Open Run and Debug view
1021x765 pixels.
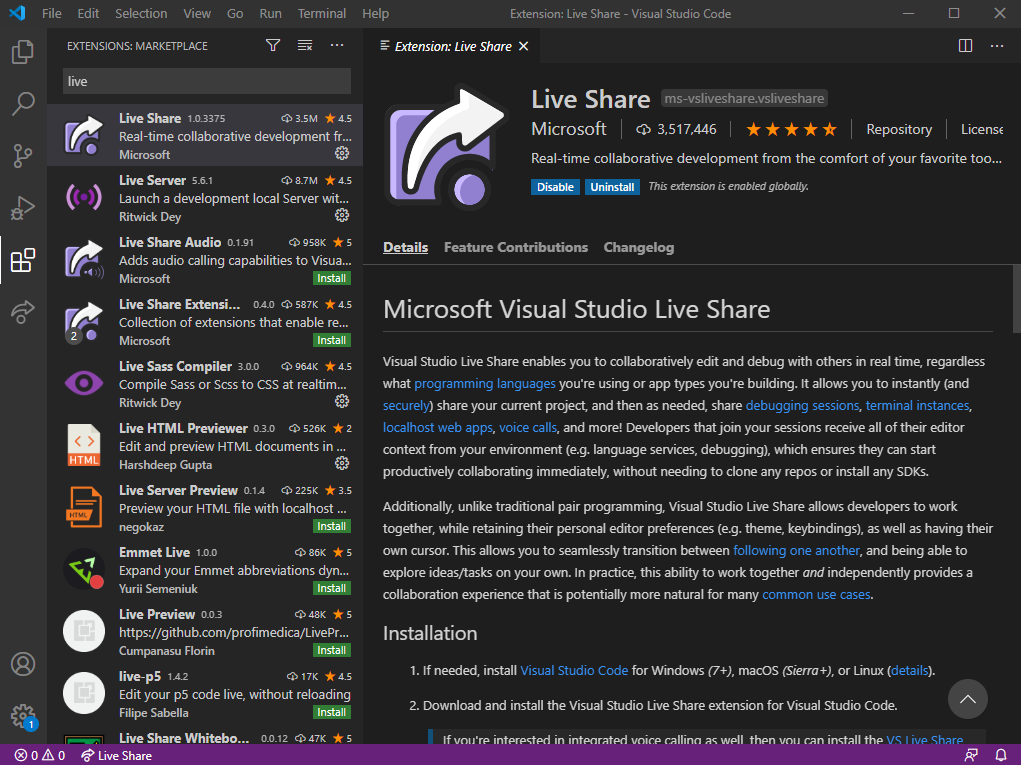[x=23, y=208]
